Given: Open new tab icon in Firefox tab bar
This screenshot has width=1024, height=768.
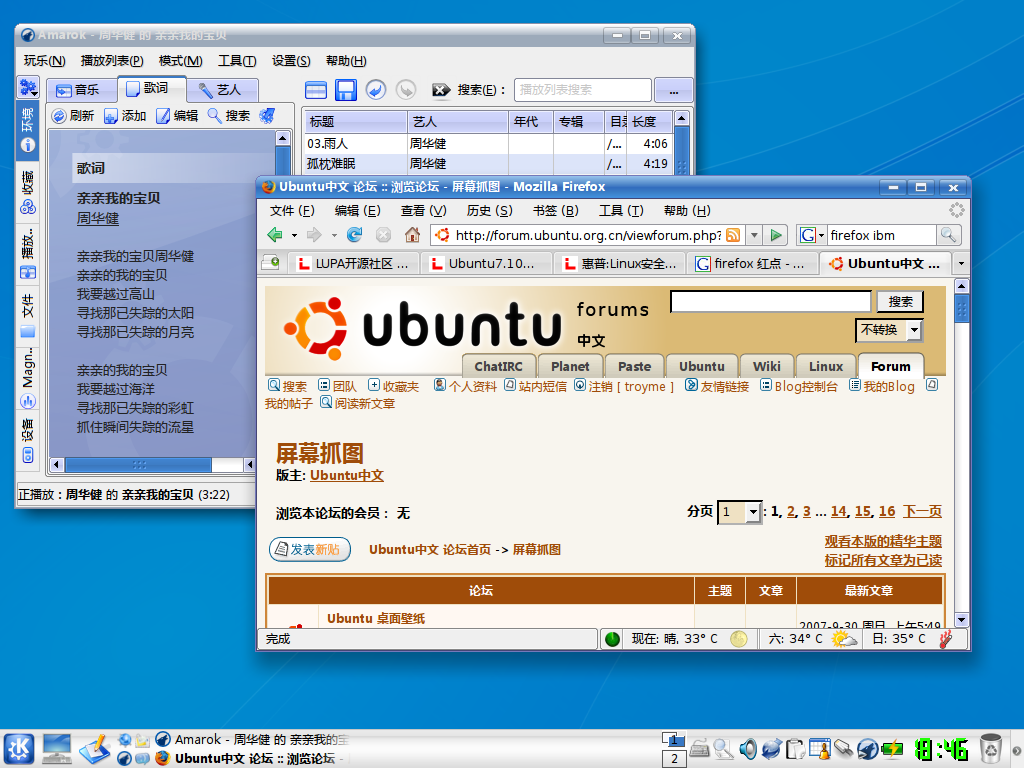Looking at the screenshot, I should coord(271,263).
